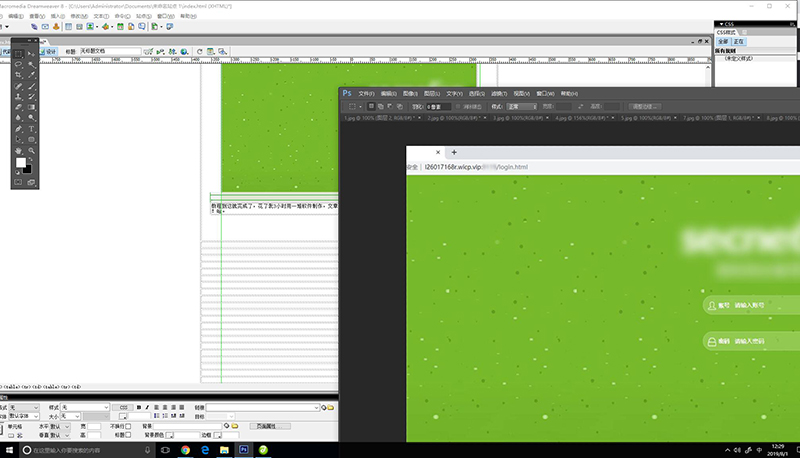Click the Bold formatting button in Properties
Viewport: 800px width, 458px height.
click(139, 408)
